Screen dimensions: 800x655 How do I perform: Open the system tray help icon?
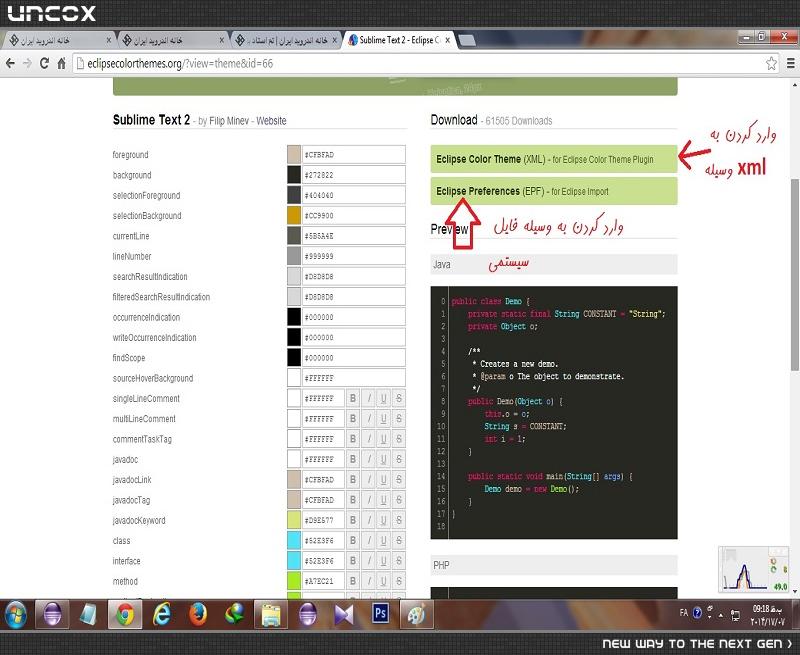point(697,613)
